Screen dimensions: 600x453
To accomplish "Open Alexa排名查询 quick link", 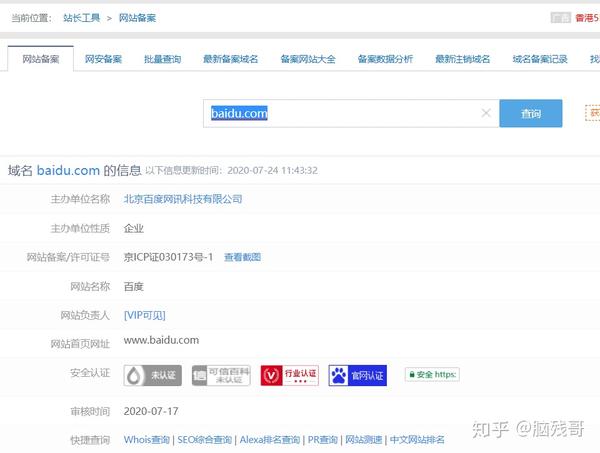I will pos(270,440).
